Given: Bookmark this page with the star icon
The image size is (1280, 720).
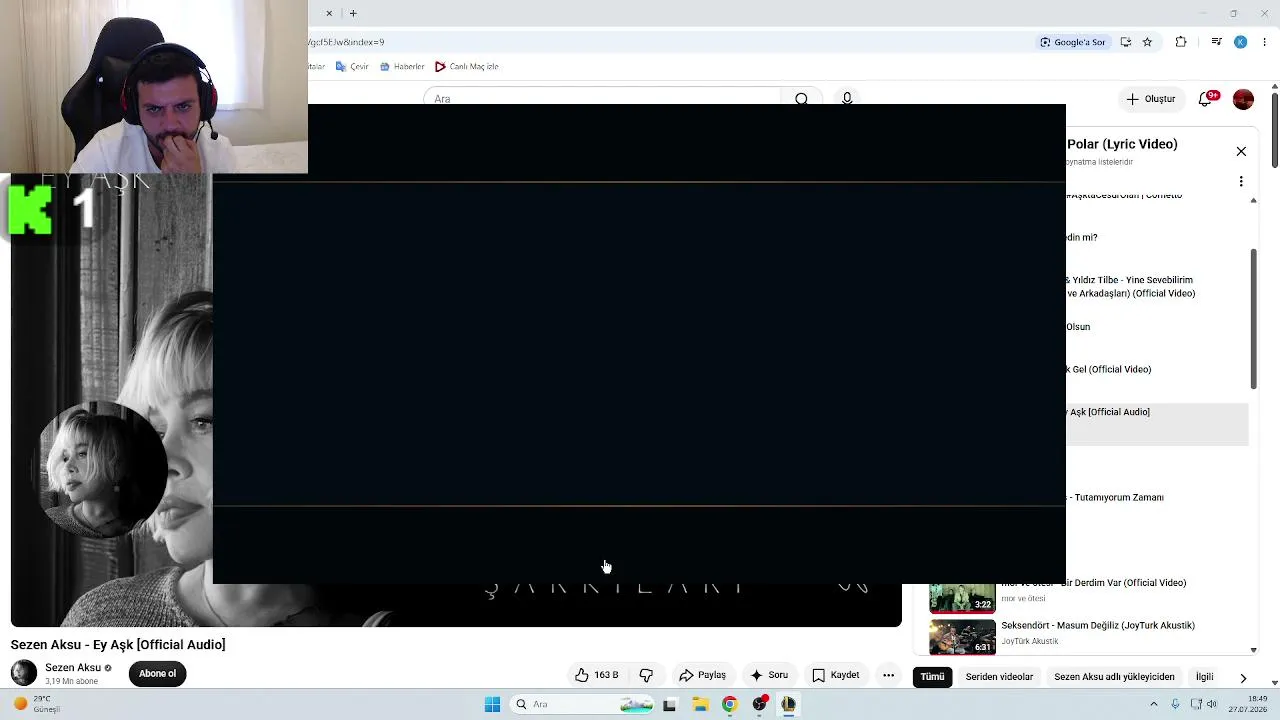Looking at the screenshot, I should click(x=1147, y=42).
